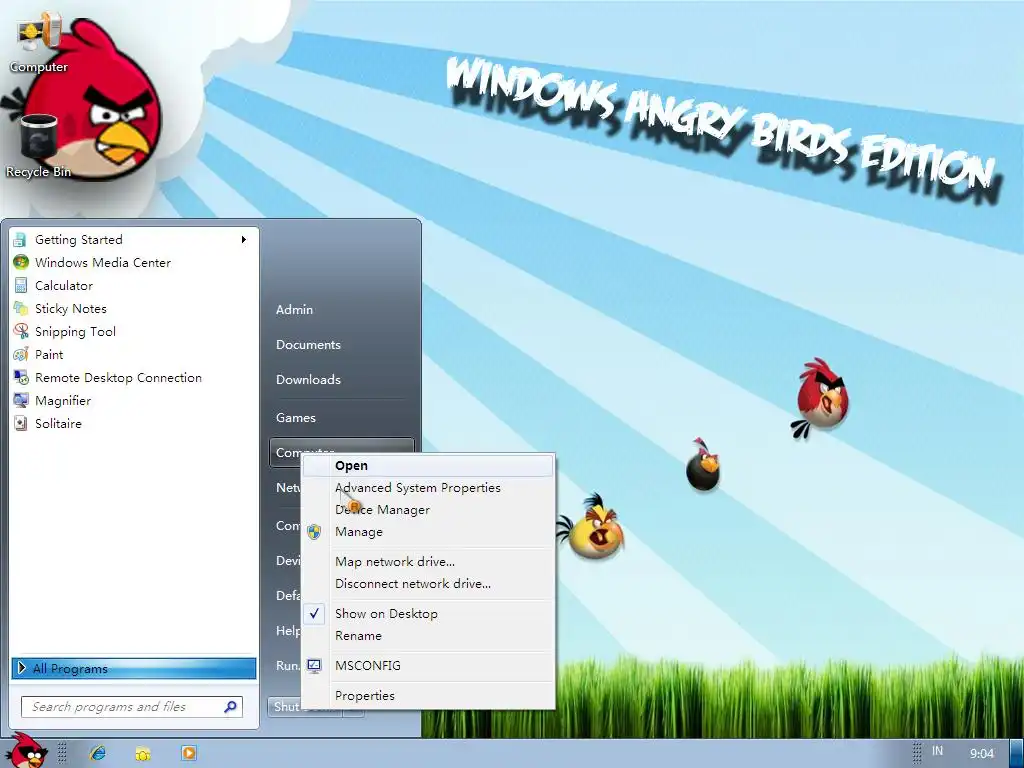Click the Paint palette icon
The height and width of the screenshot is (768, 1024).
click(21, 355)
